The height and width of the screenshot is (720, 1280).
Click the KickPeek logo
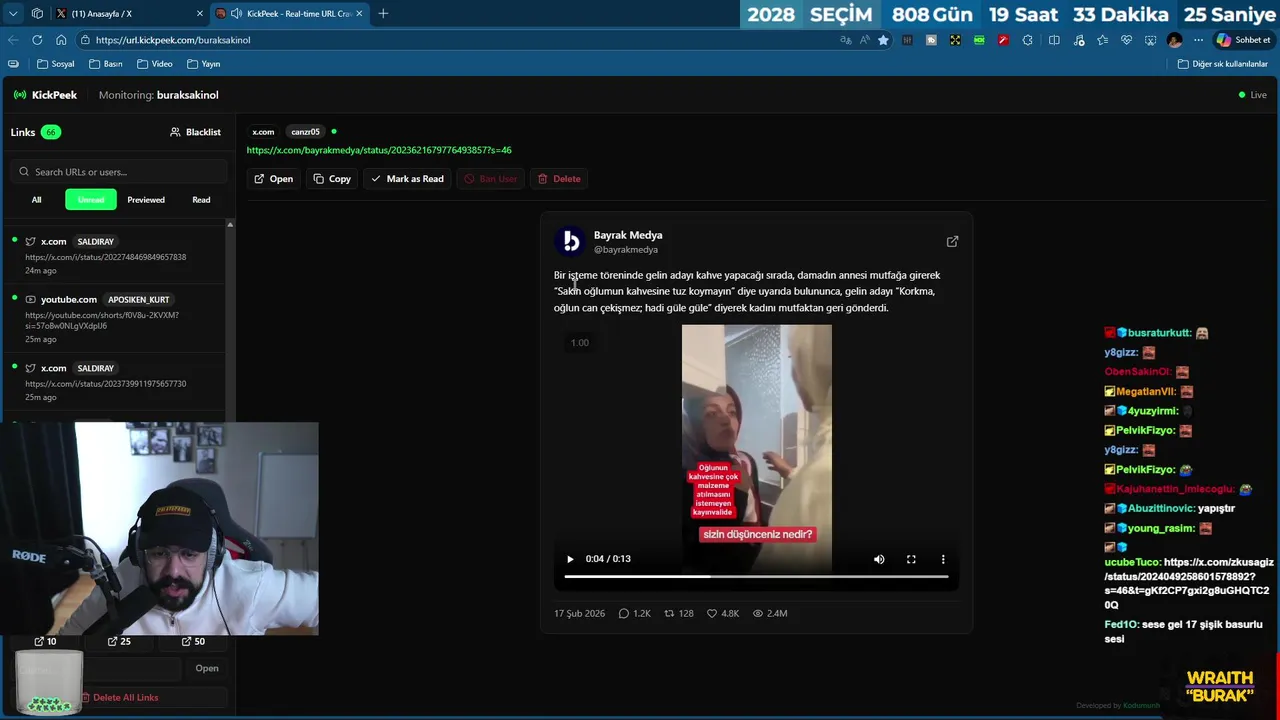(45, 95)
